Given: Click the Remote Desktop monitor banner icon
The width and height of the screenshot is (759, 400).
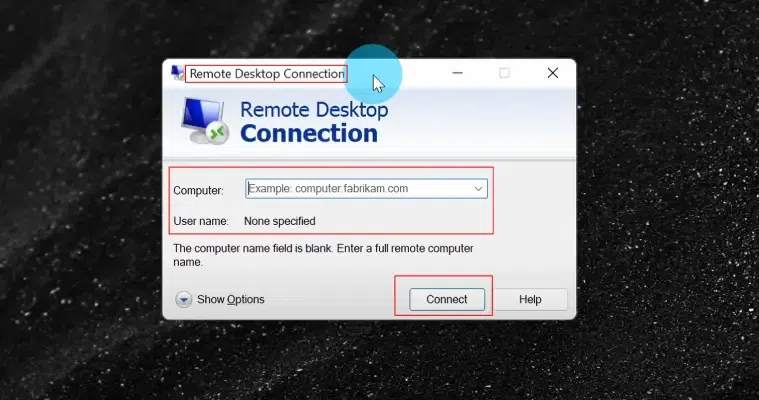Looking at the screenshot, I should click(205, 121).
